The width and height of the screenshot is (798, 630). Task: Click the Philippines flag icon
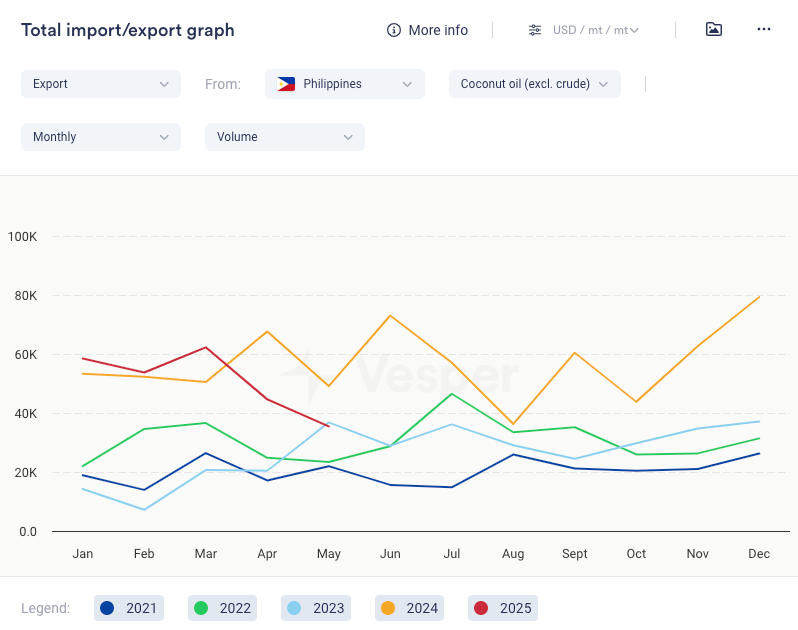click(x=286, y=84)
